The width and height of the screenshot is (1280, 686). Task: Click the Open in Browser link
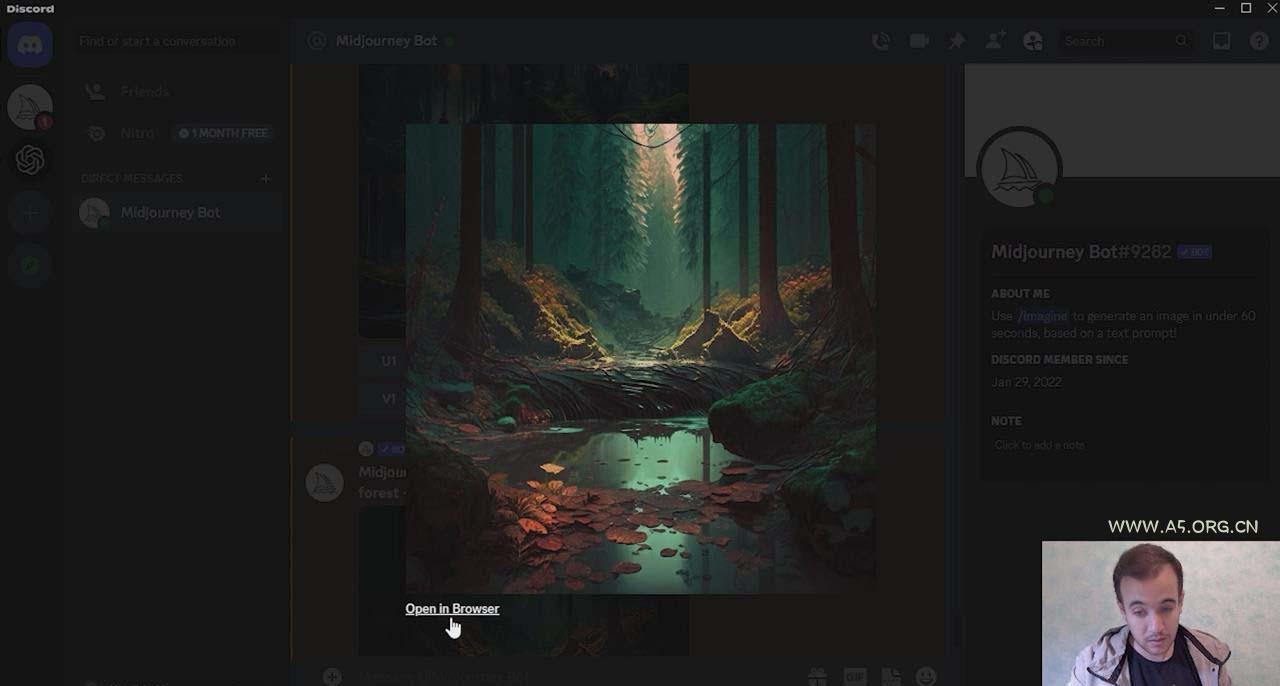pyautogui.click(x=452, y=609)
